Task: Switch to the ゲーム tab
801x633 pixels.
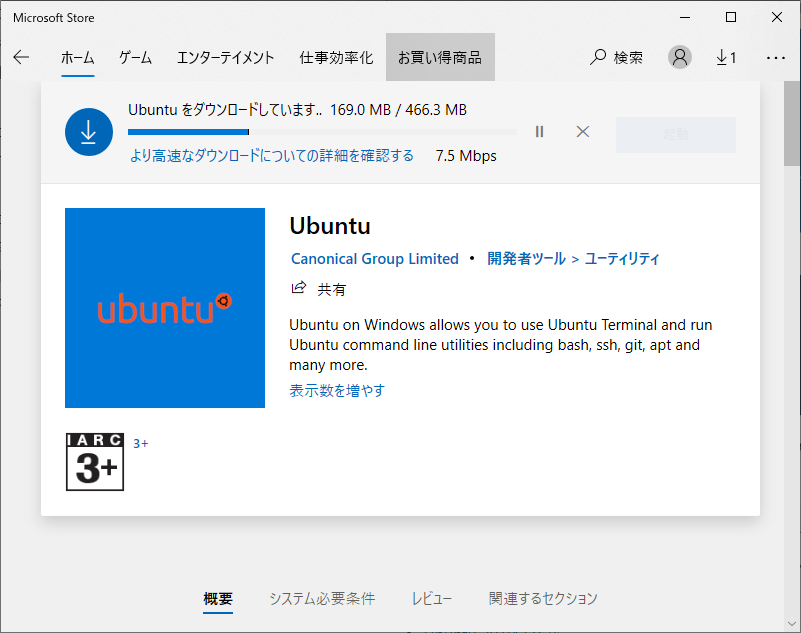Action: [x=135, y=57]
